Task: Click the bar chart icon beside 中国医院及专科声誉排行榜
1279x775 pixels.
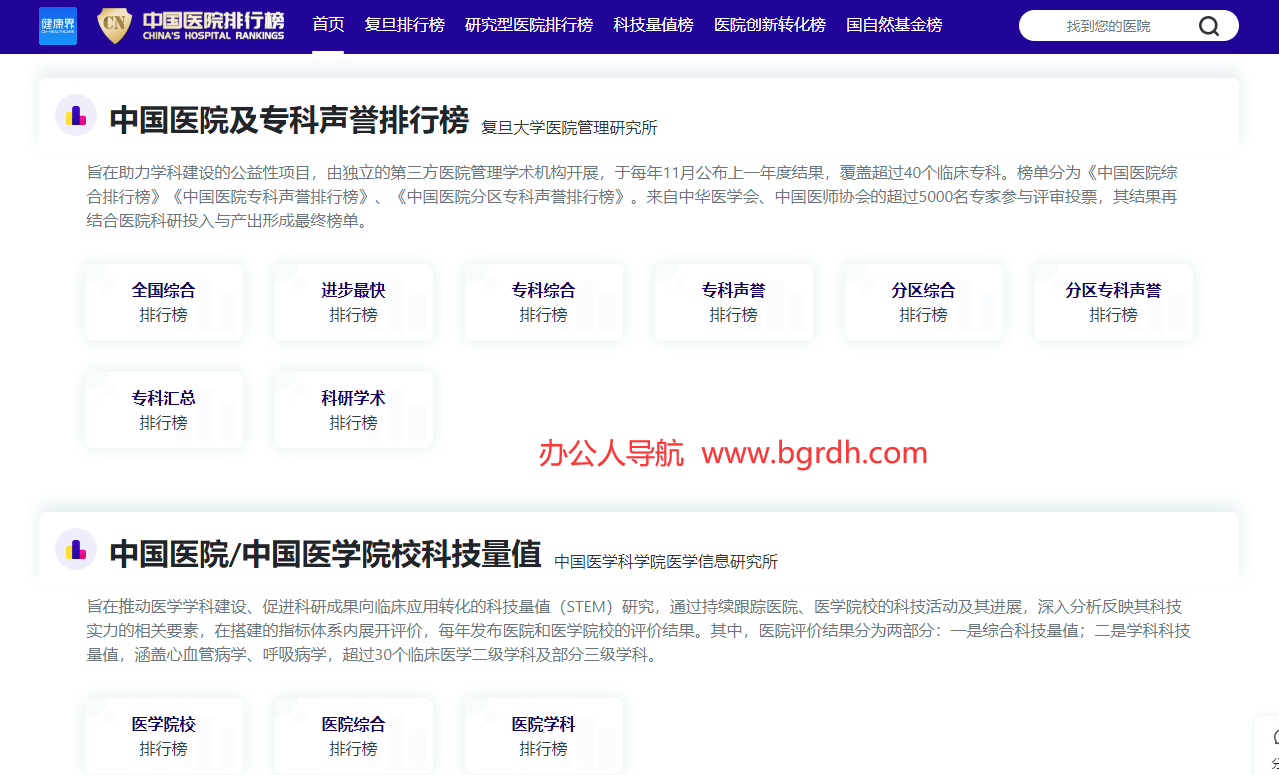Action: click(76, 116)
